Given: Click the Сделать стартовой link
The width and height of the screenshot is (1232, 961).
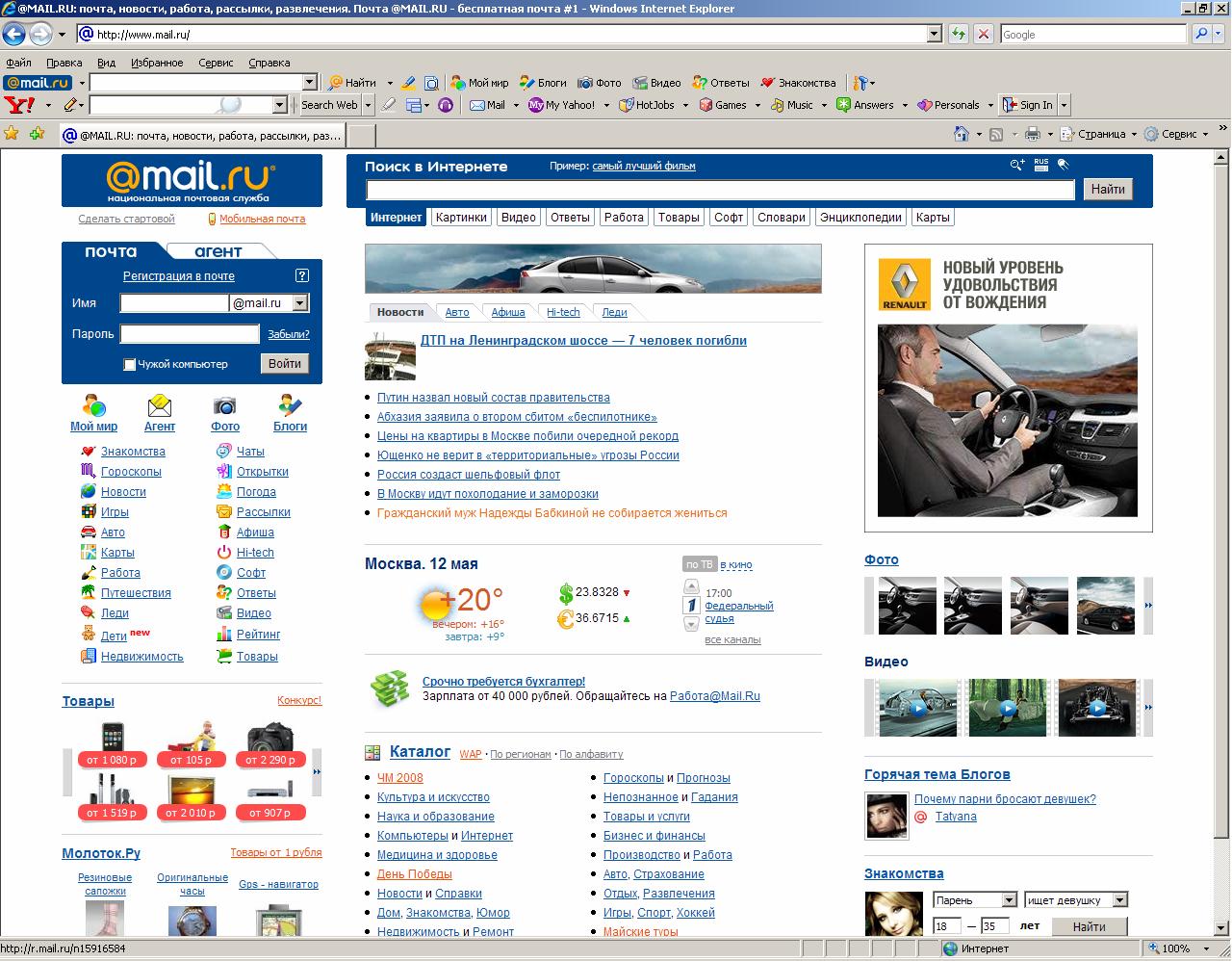Looking at the screenshot, I should pyautogui.click(x=127, y=219).
